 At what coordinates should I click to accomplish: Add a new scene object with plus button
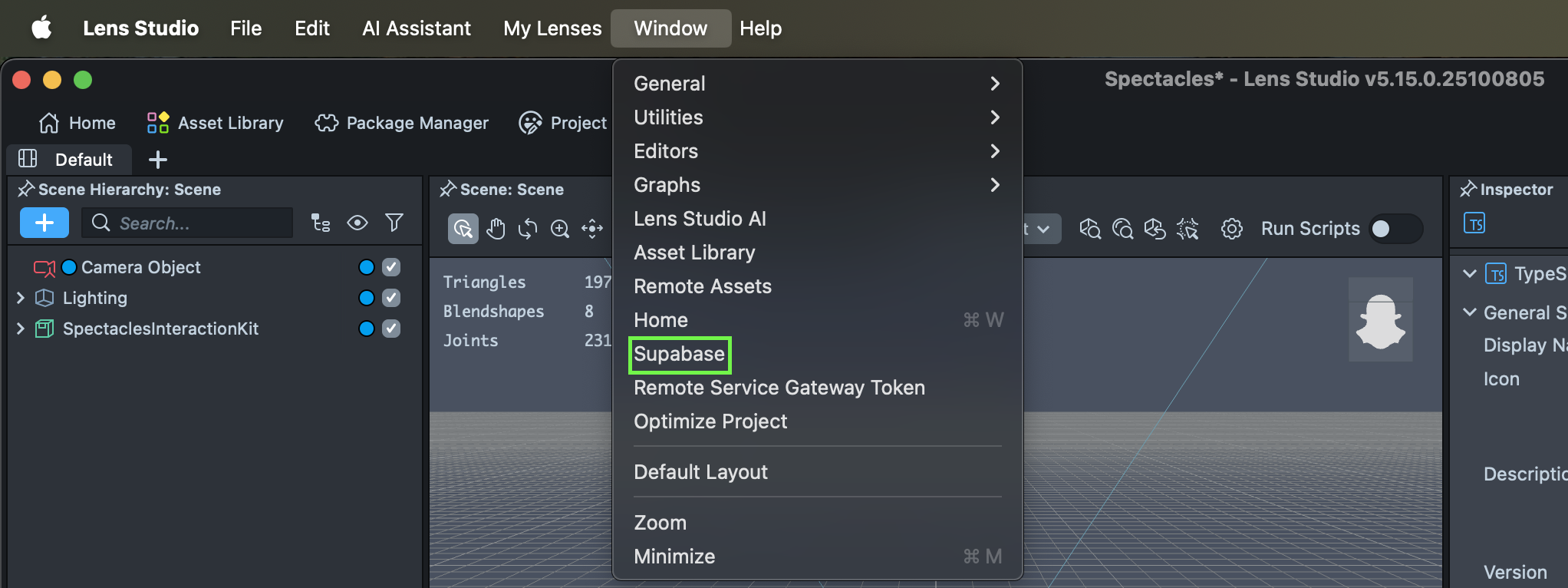(x=44, y=223)
